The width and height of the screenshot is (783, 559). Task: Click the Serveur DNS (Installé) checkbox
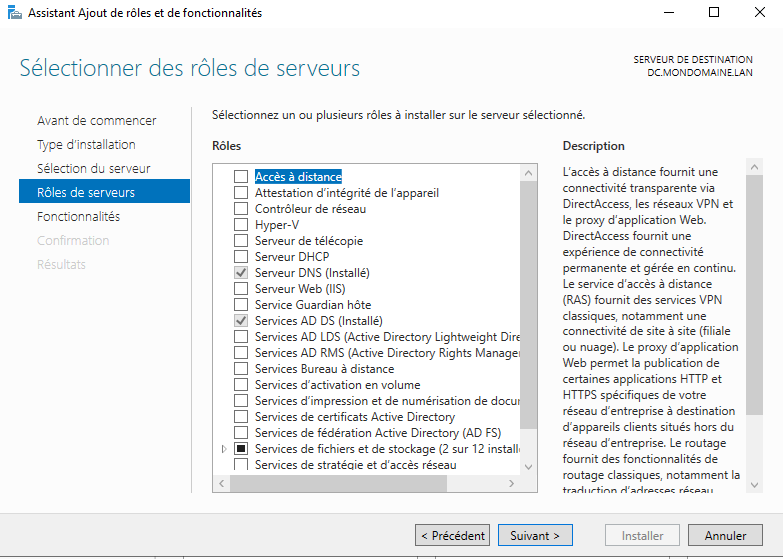[x=241, y=272]
